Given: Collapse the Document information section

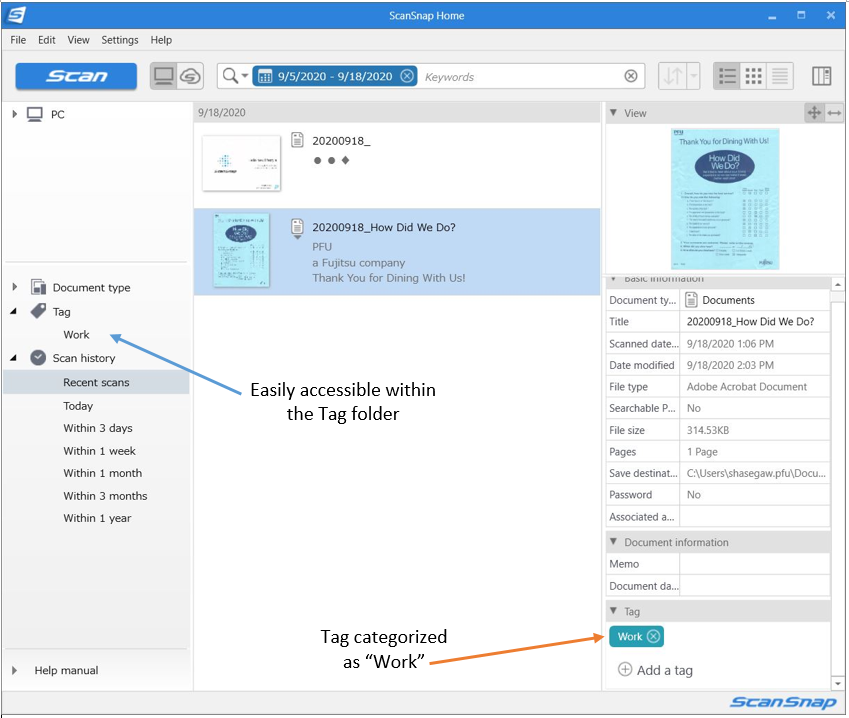Looking at the screenshot, I should click(x=613, y=541).
